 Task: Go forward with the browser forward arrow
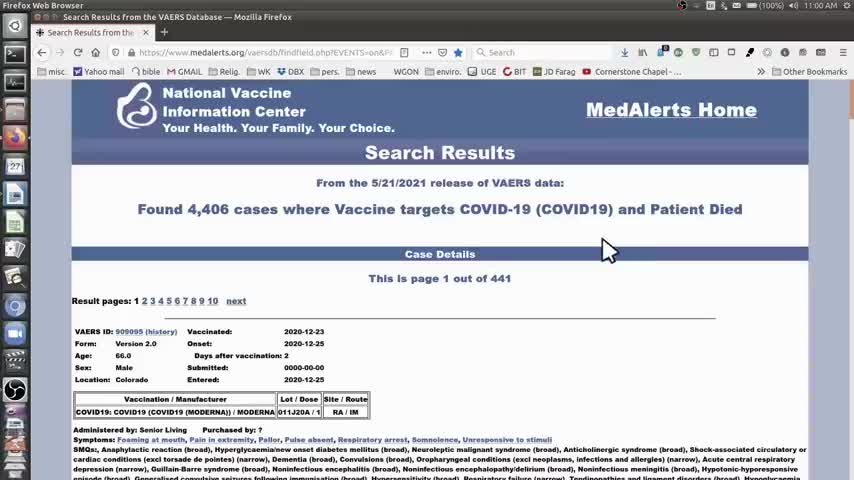(x=60, y=53)
